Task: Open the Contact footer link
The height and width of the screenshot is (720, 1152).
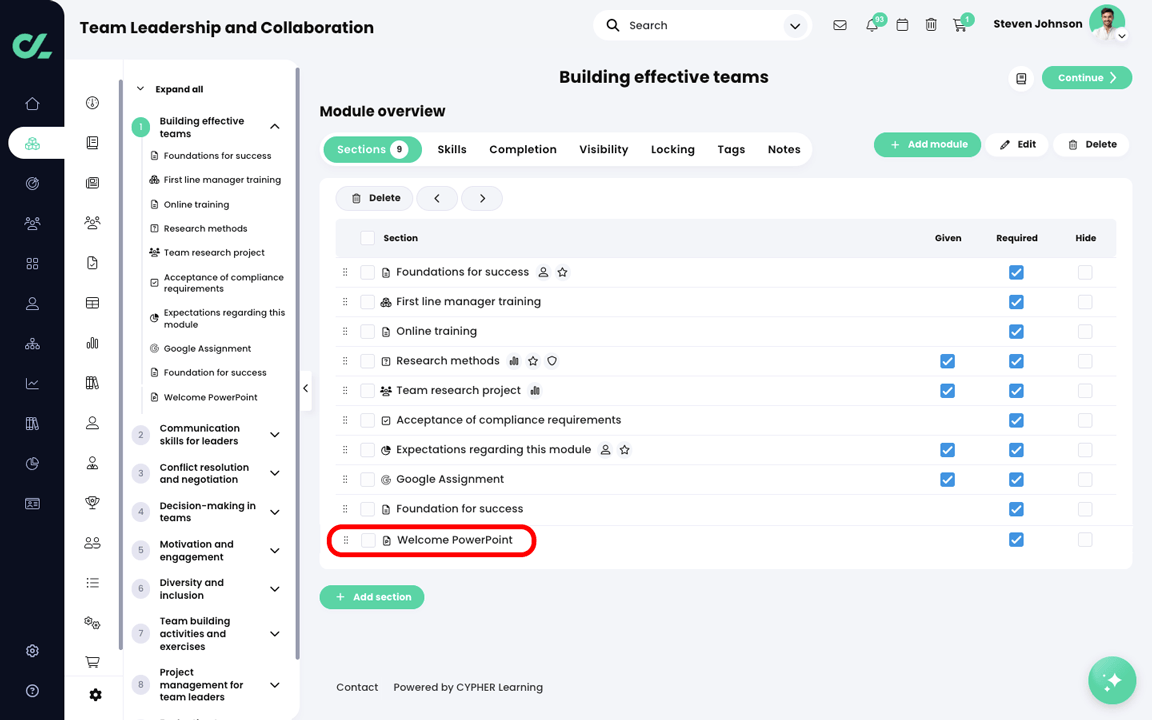Action: 357,688
